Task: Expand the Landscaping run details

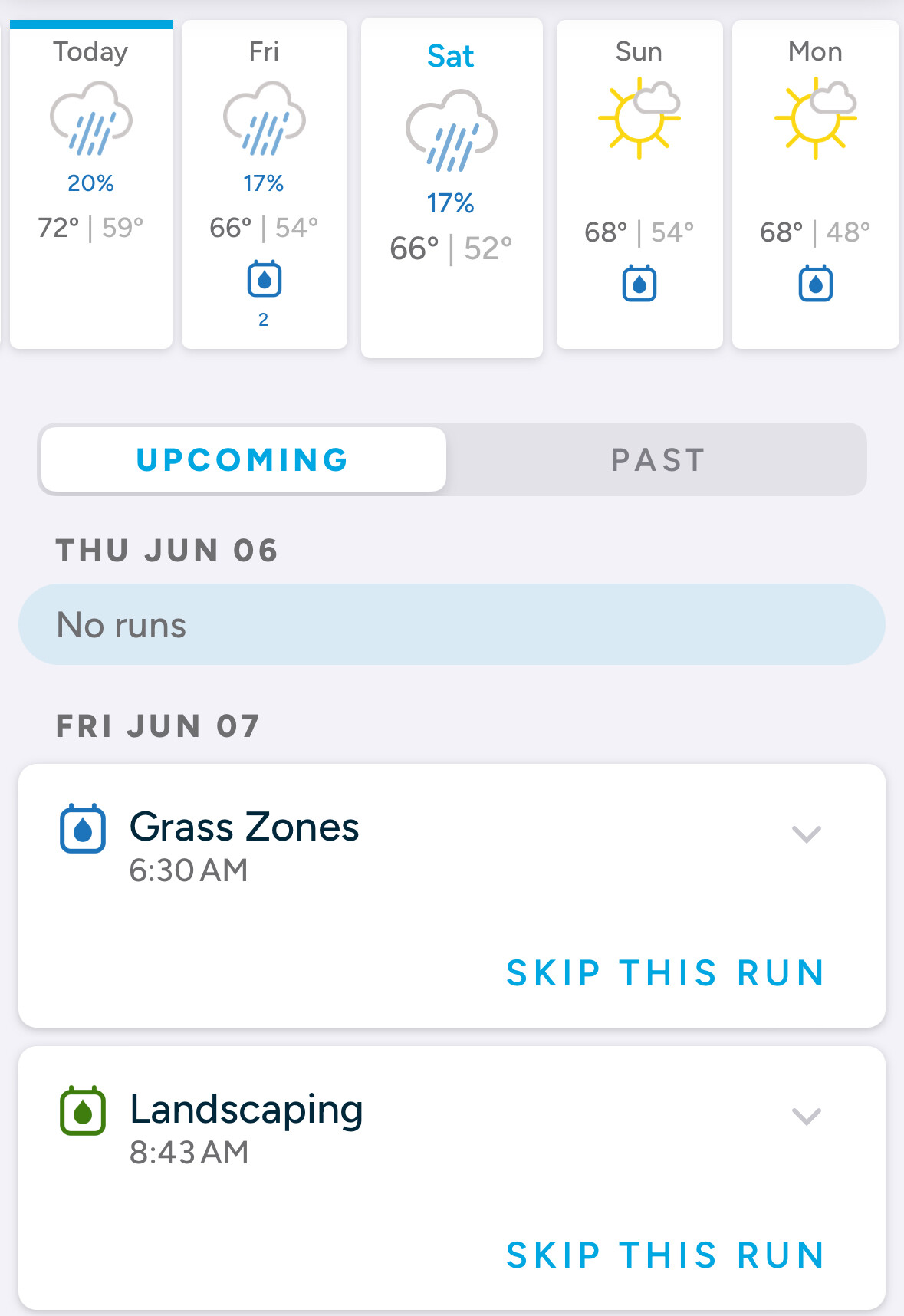Action: click(807, 1116)
